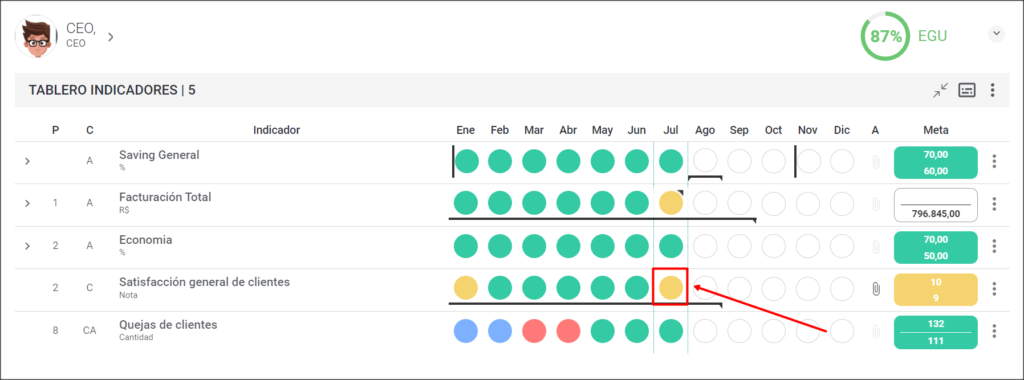Open Quejas de clientes options menu
1024x380 pixels.
[x=994, y=331]
